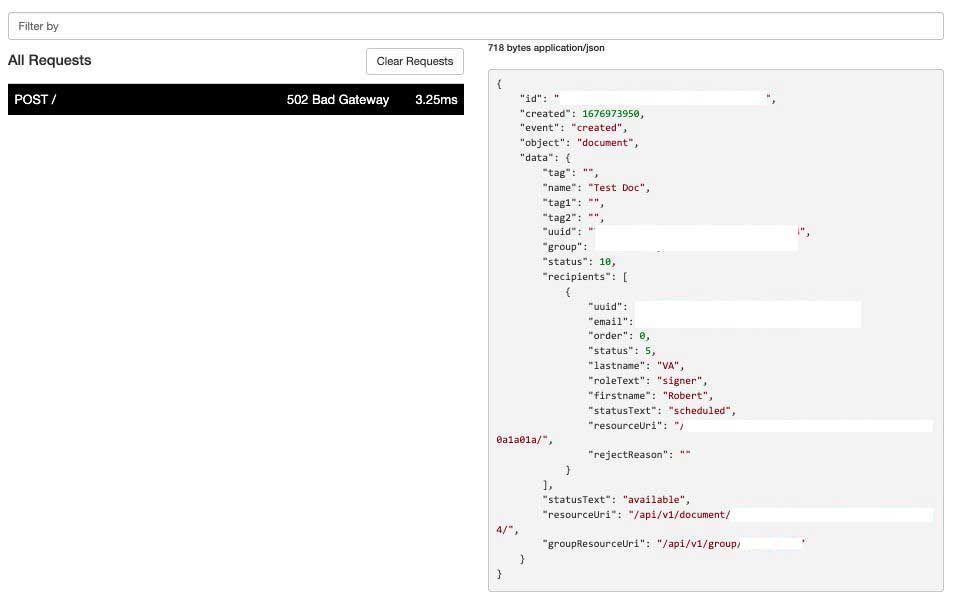953x599 pixels.
Task: Click the "scheduled" statusText value
Action: click(698, 410)
